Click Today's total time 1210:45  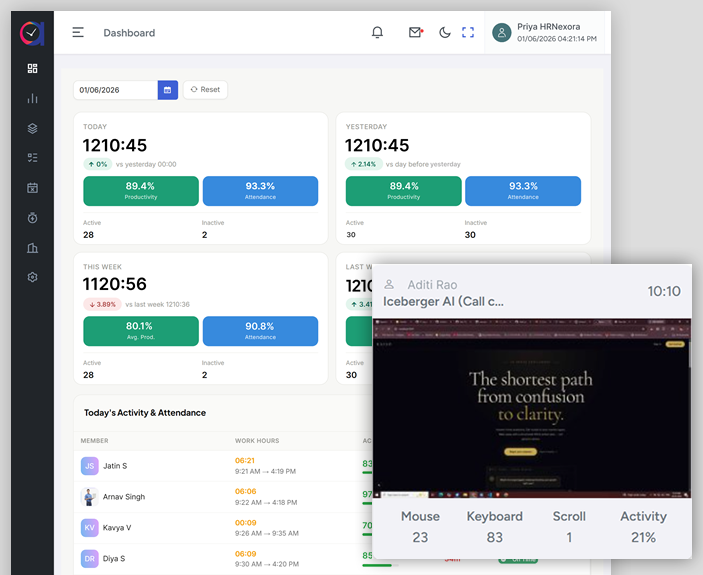115,145
